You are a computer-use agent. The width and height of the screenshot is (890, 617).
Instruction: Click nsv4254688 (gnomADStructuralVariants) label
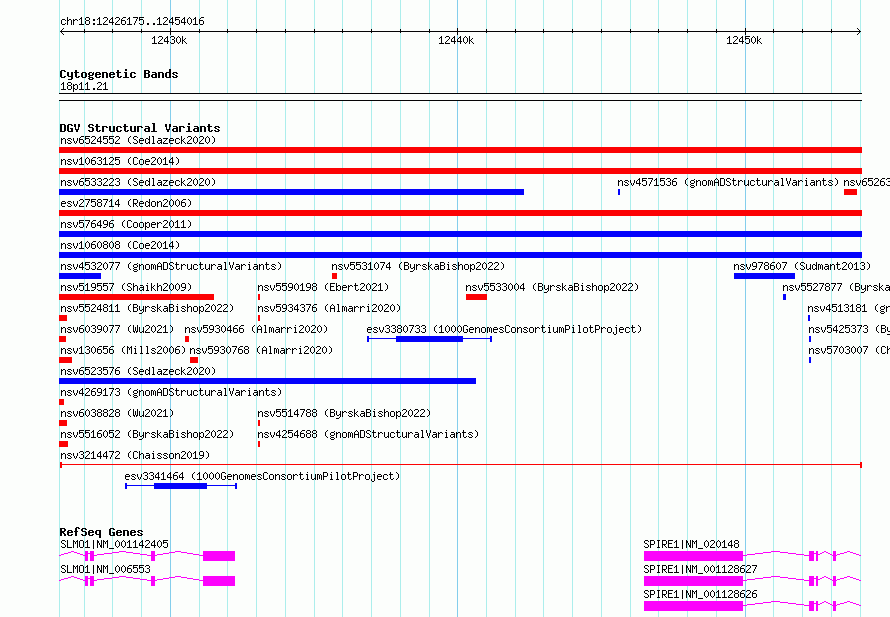(368, 434)
